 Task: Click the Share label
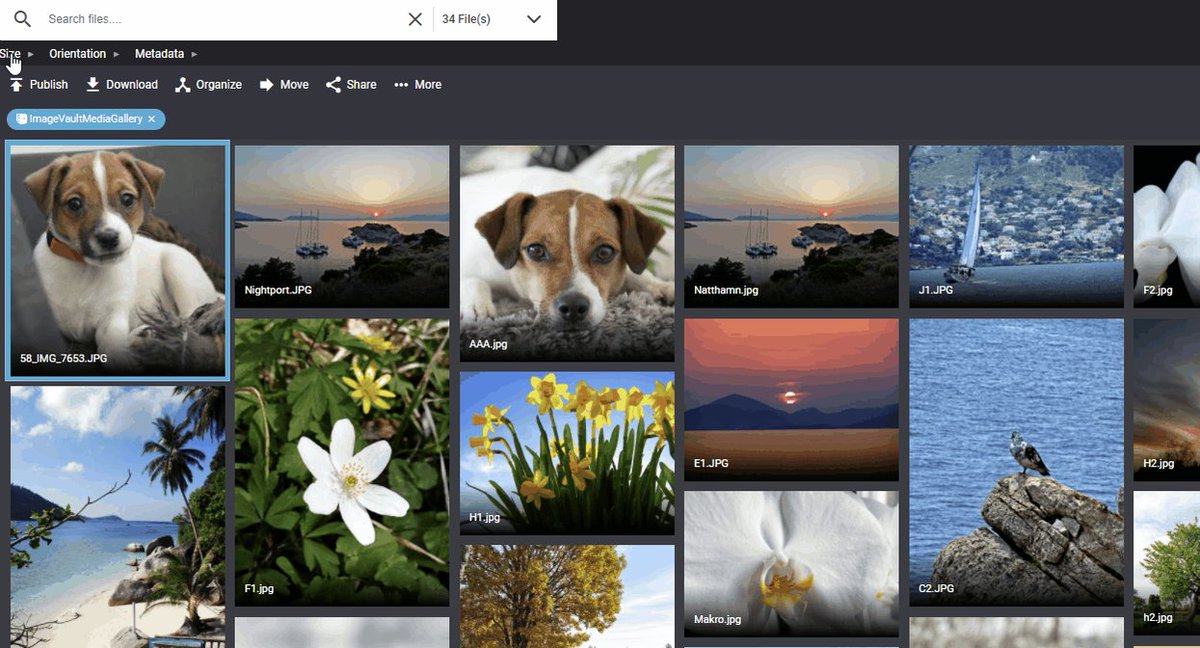pos(361,85)
